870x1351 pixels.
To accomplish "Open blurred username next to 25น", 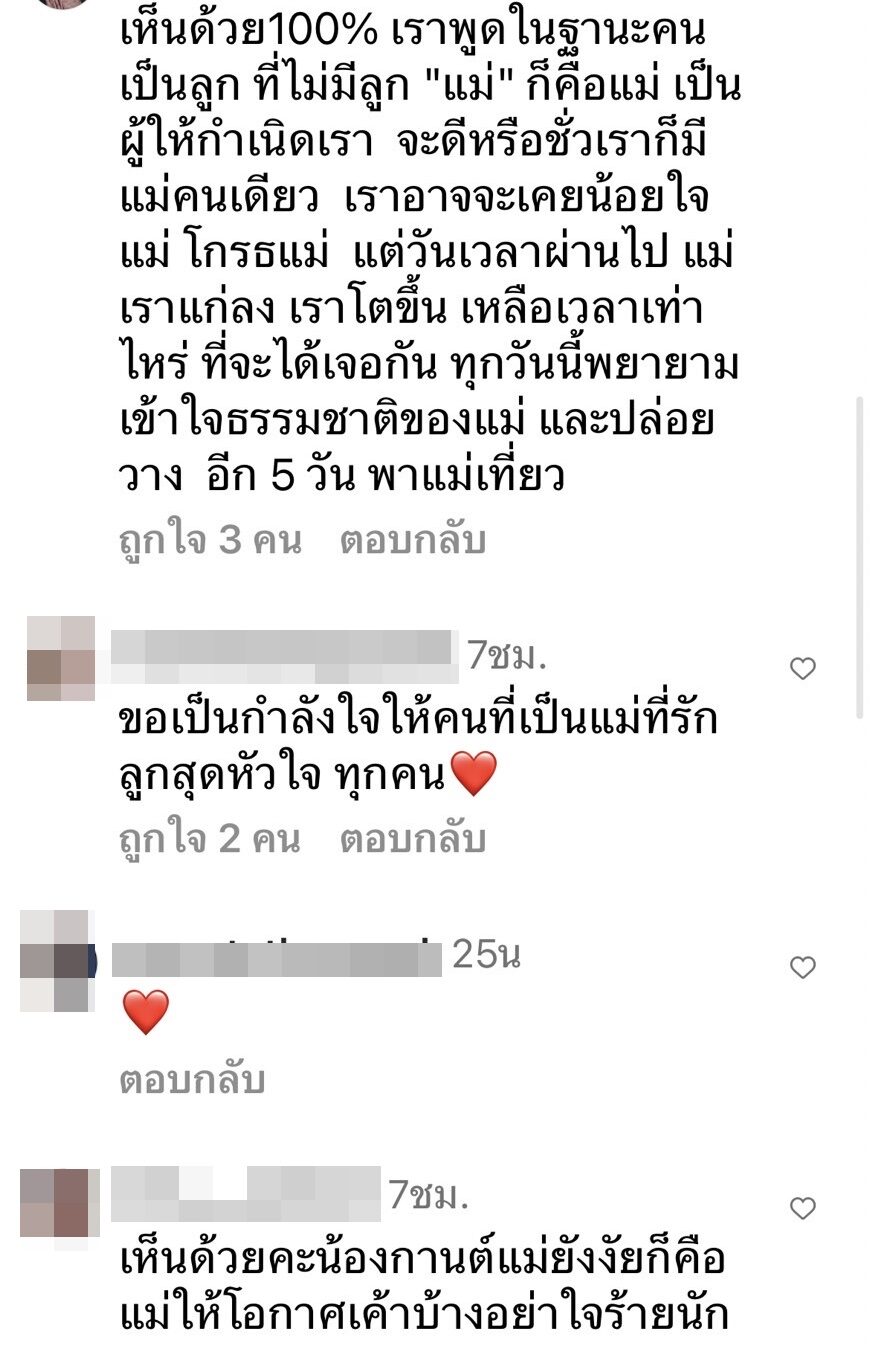I will (276, 958).
